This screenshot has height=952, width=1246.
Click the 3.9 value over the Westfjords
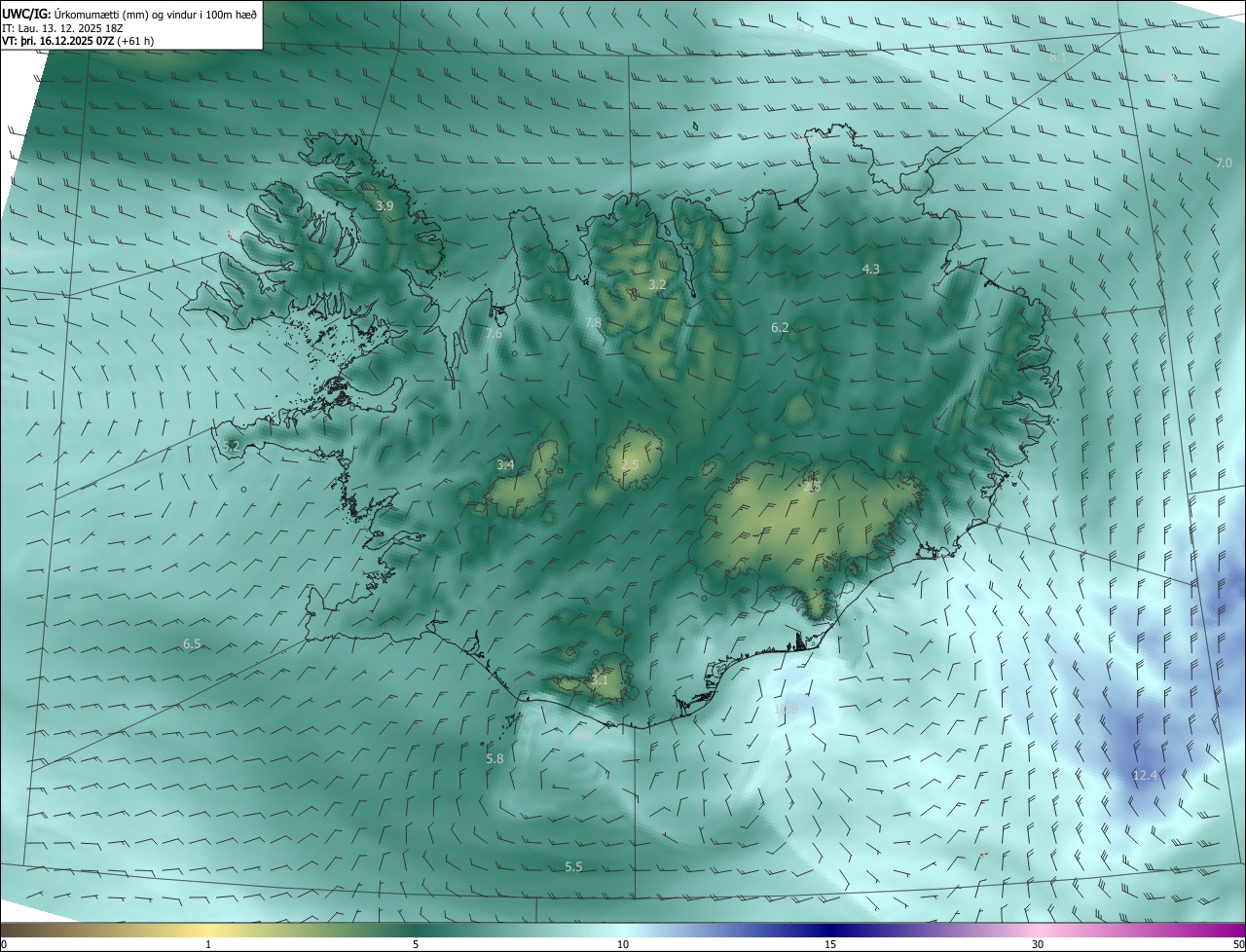pos(385,206)
